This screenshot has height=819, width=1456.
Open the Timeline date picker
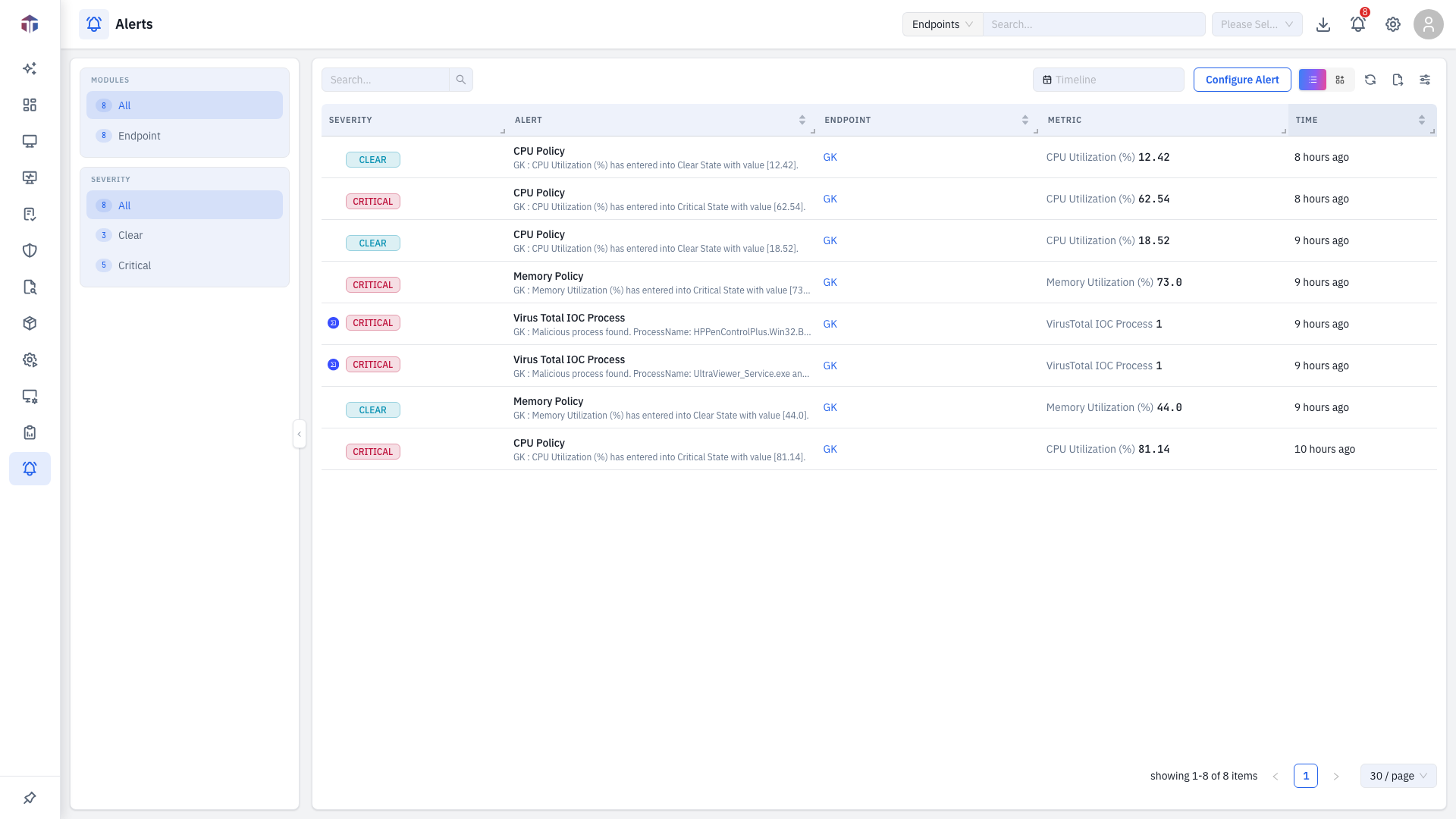(1108, 80)
